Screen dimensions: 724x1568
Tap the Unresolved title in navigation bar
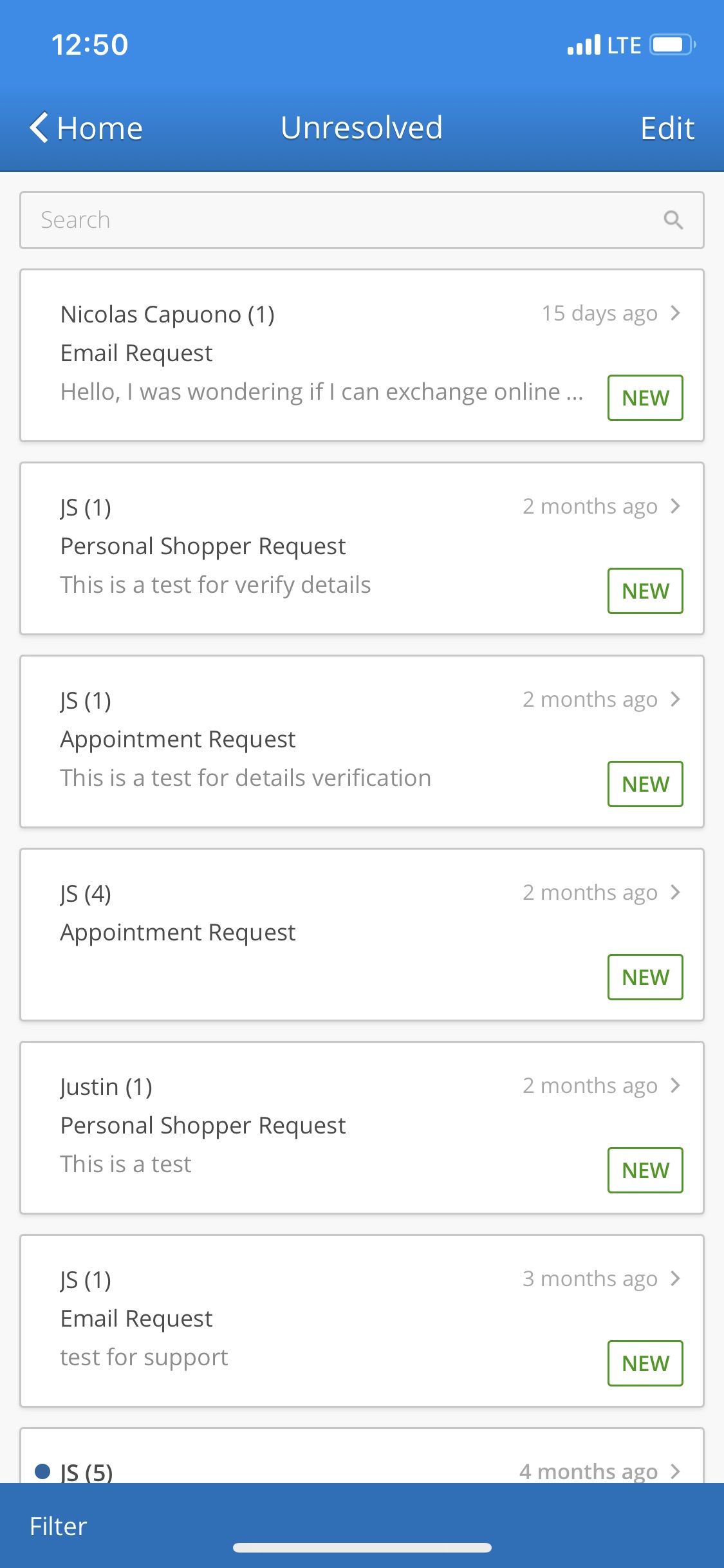click(362, 127)
